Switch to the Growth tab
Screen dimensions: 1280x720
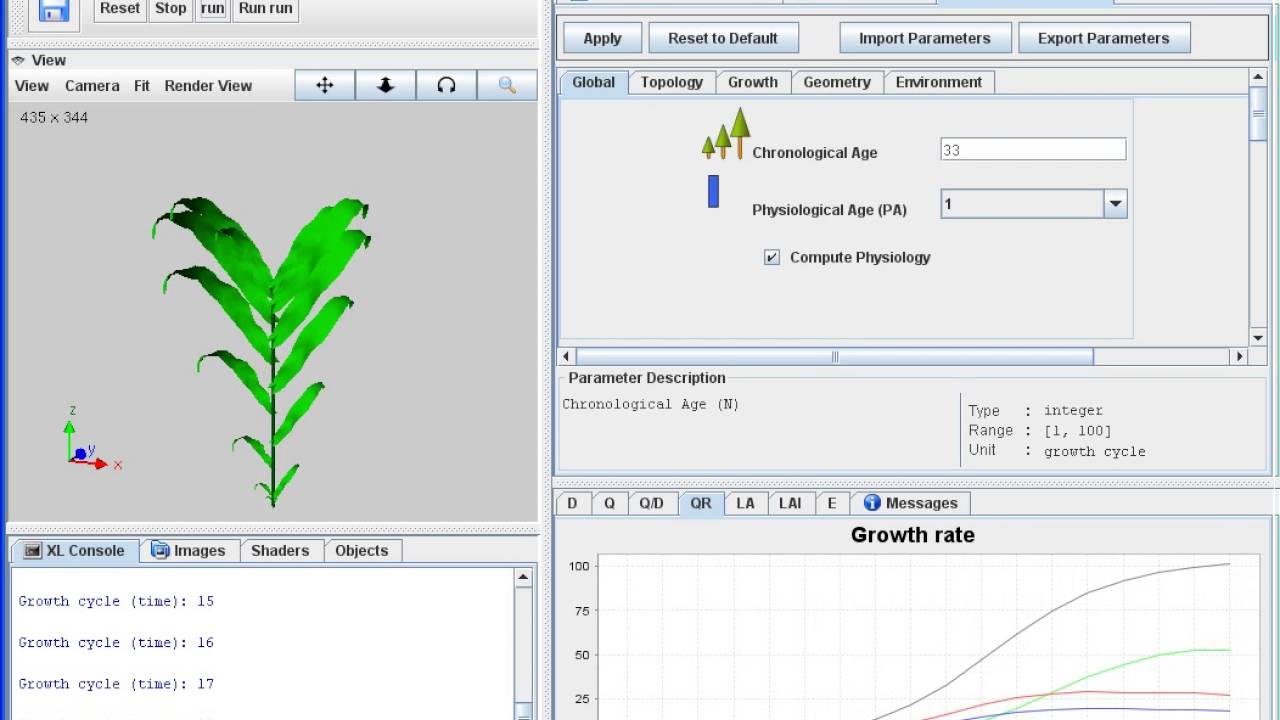click(x=753, y=82)
